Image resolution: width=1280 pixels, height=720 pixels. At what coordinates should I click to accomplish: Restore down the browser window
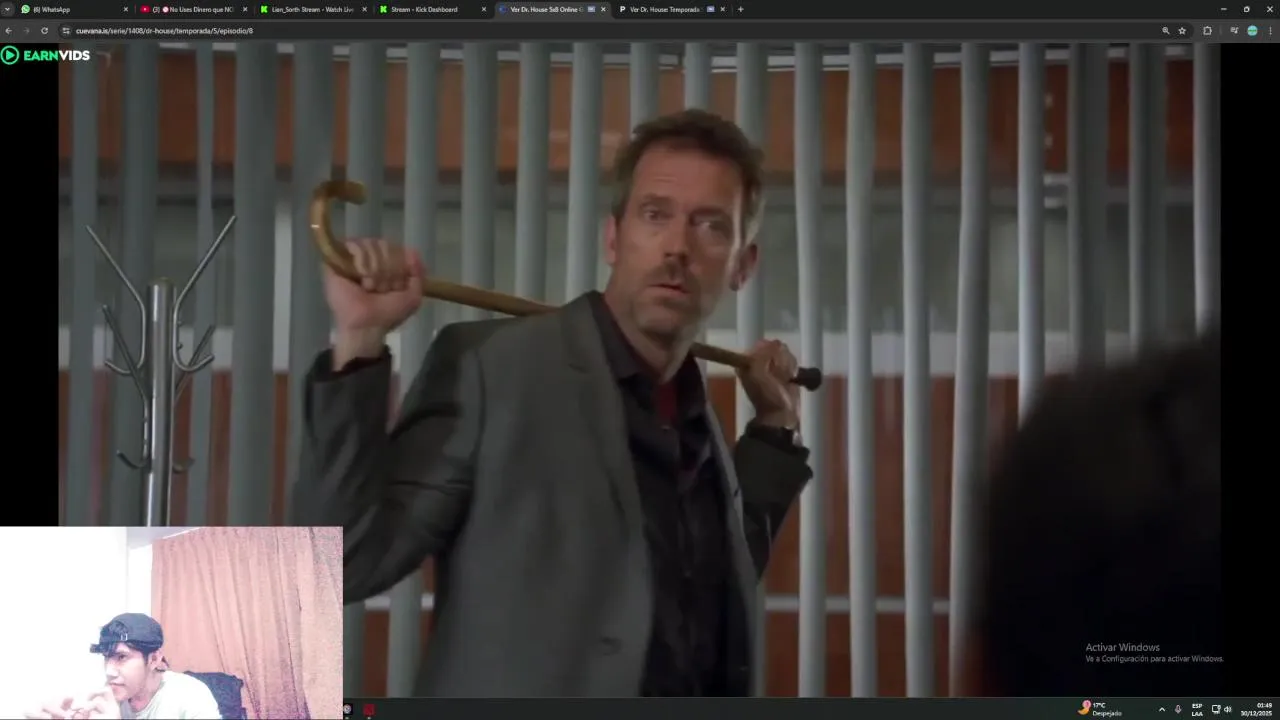1246,9
